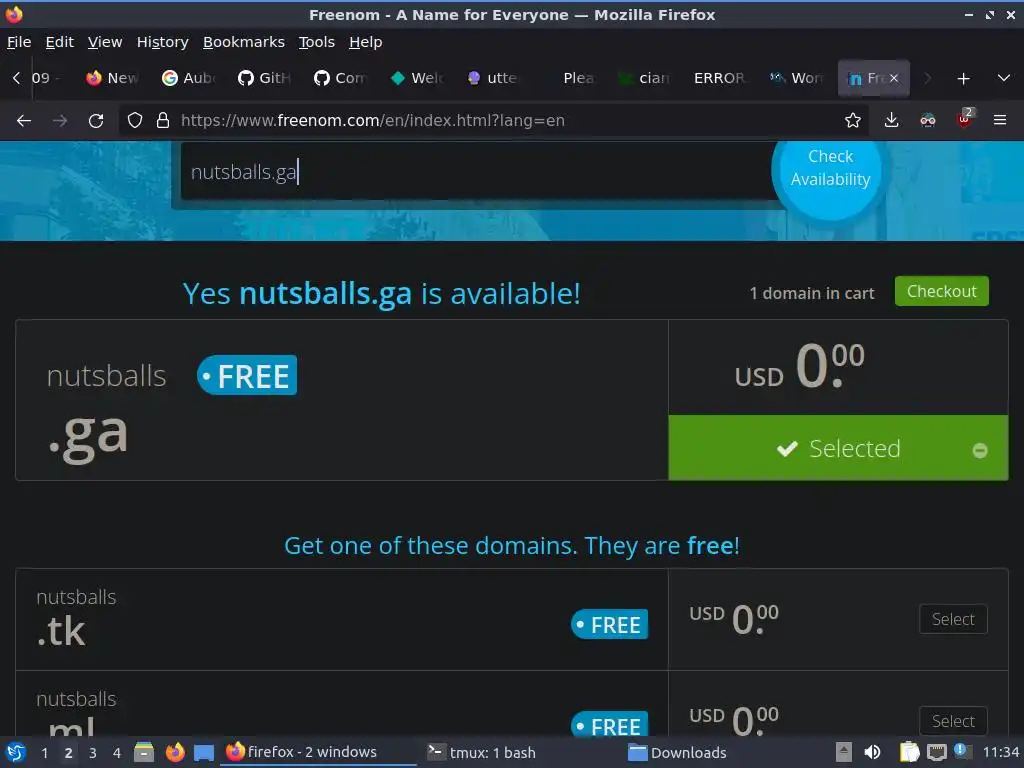Image resolution: width=1024 pixels, height=768 pixels.
Task: Open Firefox application hamburger menu
Action: coord(1000,120)
